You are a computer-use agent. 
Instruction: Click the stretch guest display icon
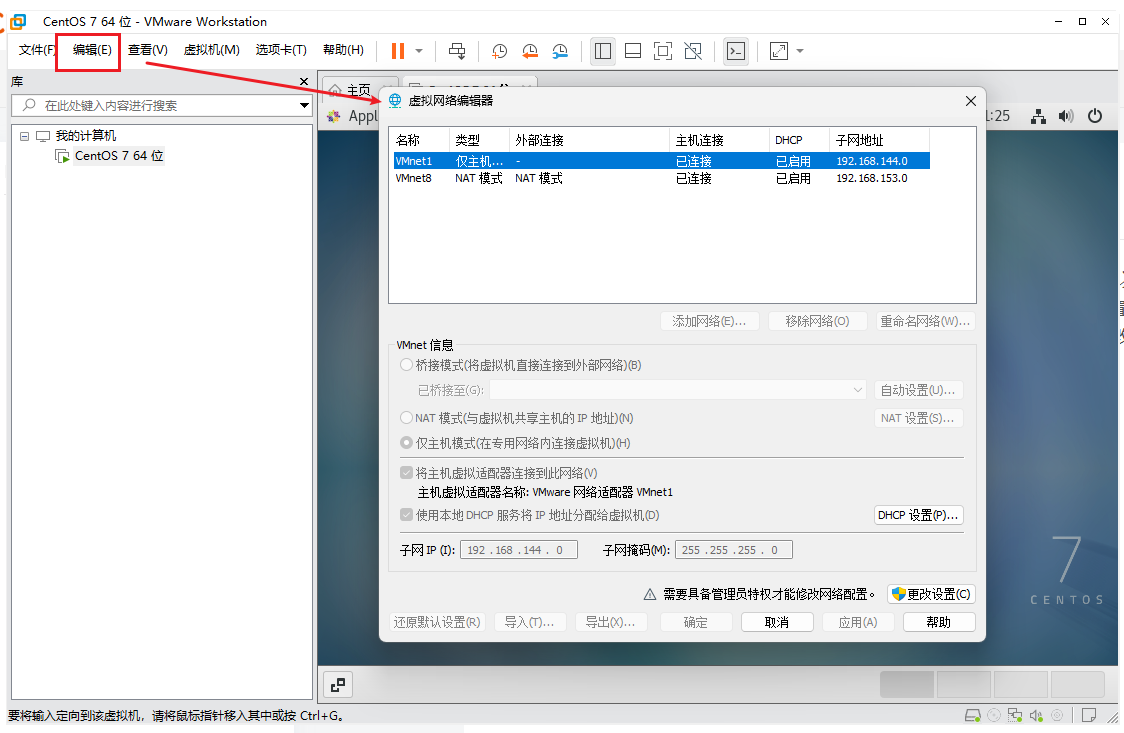point(778,51)
